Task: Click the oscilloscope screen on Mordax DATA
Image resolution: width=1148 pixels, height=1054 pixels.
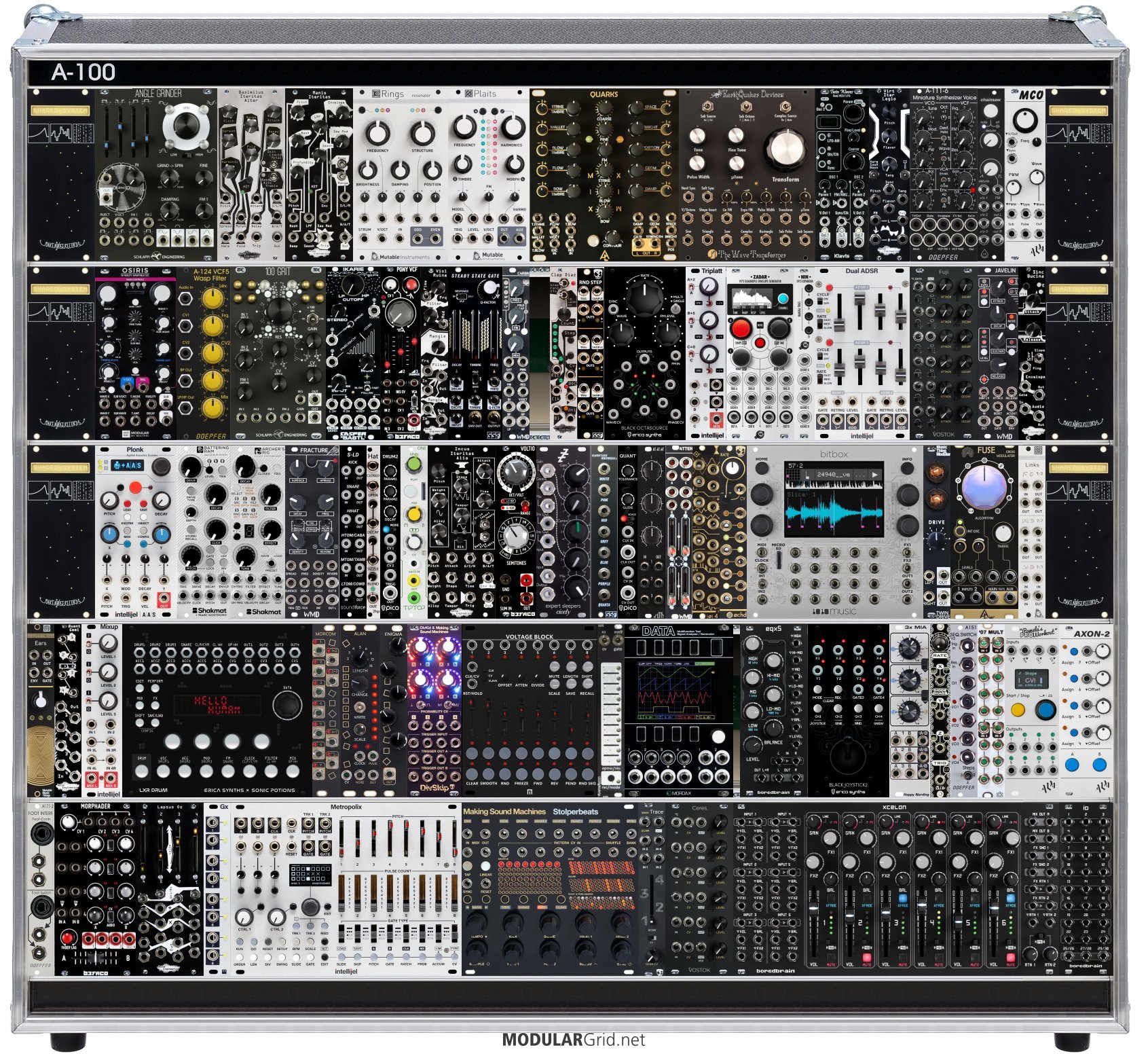Action: point(678,689)
